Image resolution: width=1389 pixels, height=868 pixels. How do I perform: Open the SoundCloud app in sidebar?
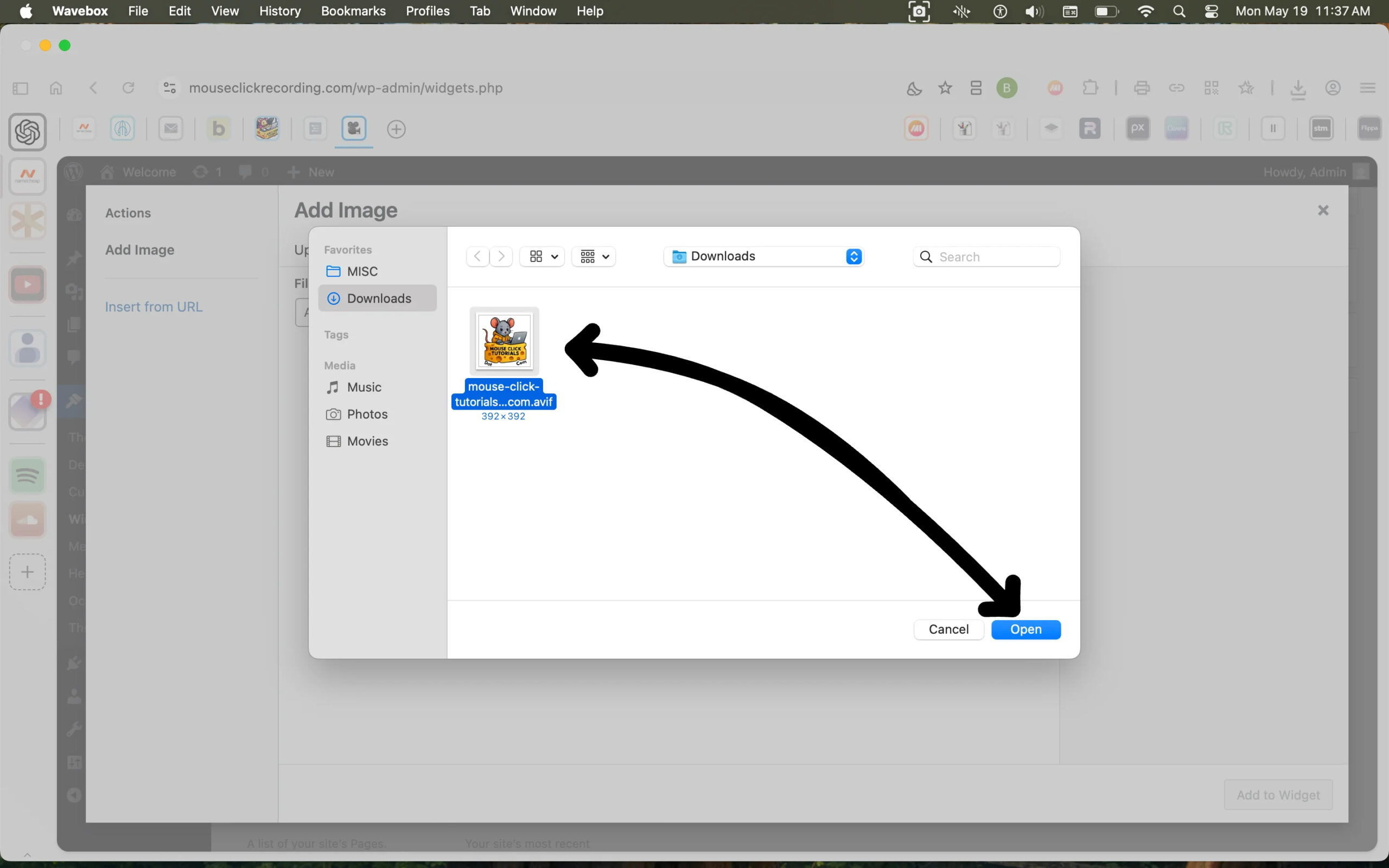tap(27, 520)
